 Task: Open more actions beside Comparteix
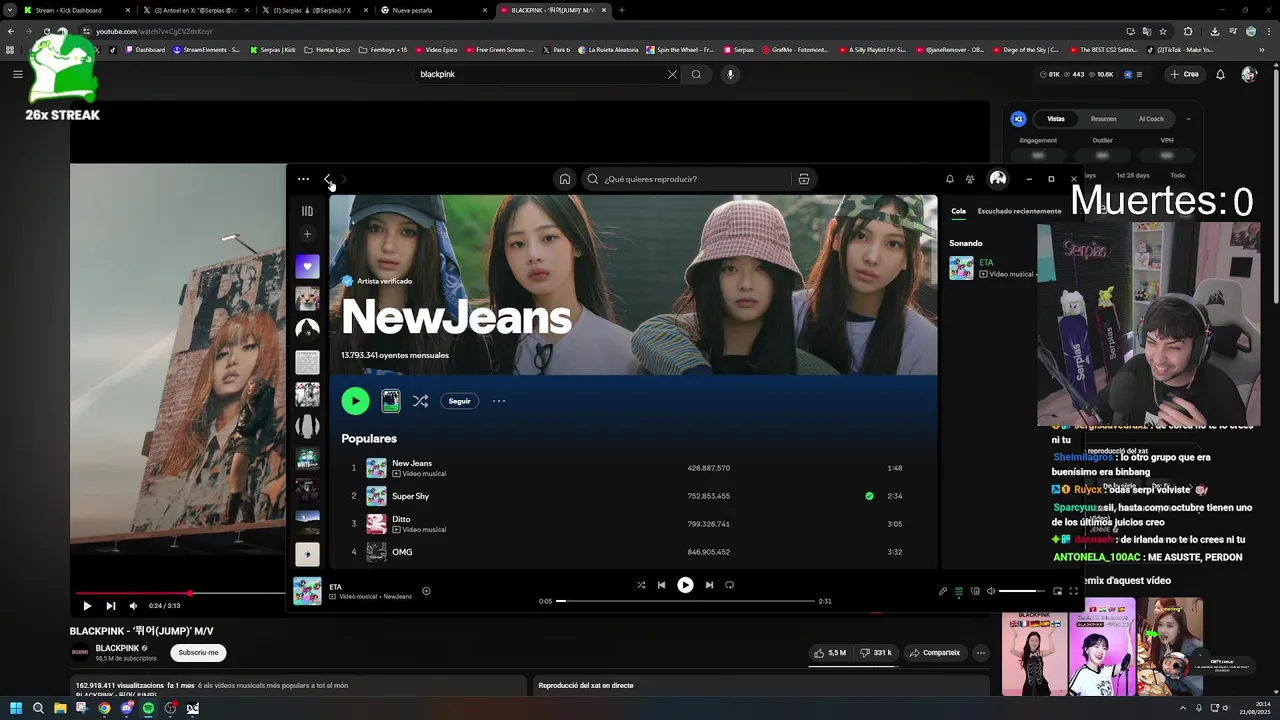(981, 653)
